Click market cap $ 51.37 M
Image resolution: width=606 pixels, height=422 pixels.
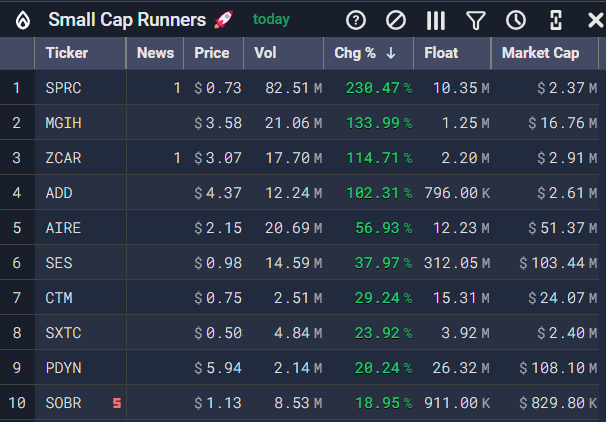point(563,228)
